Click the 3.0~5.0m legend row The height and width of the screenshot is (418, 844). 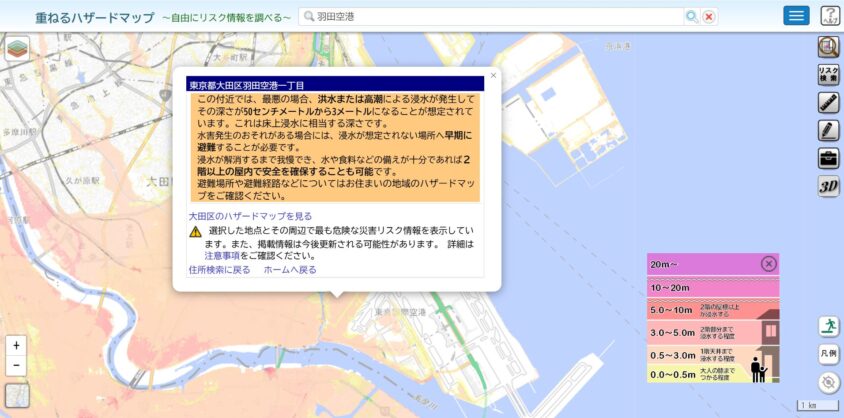713,332
